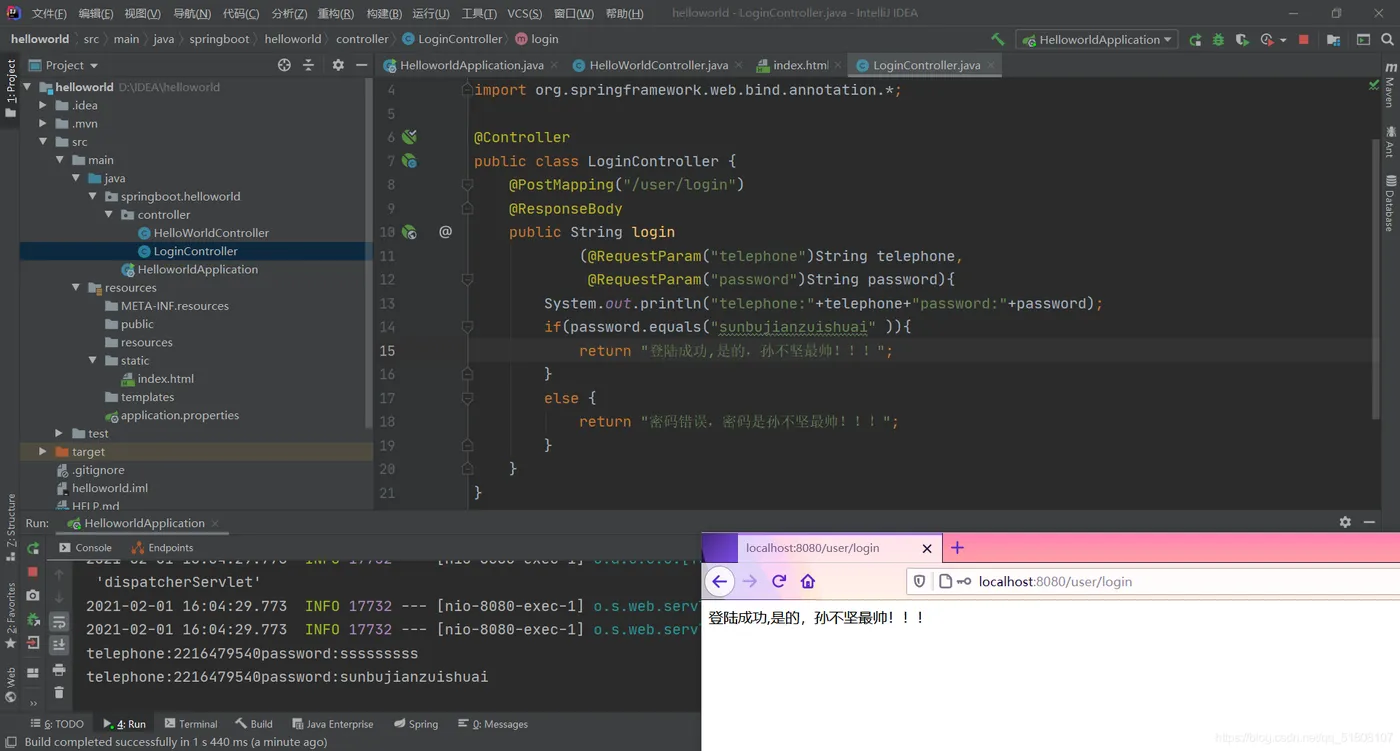Open HelloworldApplication run configuration dropdown
Screen dimensions: 1400x751
(1097, 40)
